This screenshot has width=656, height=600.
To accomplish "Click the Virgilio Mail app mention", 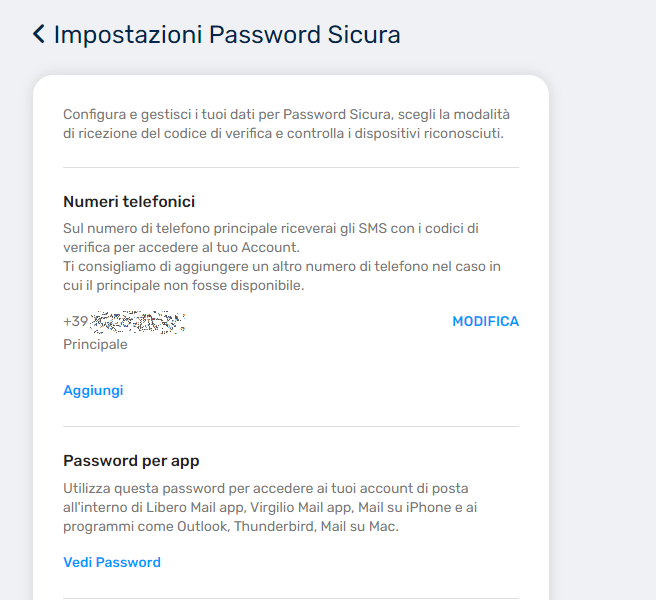I will coord(301,507).
